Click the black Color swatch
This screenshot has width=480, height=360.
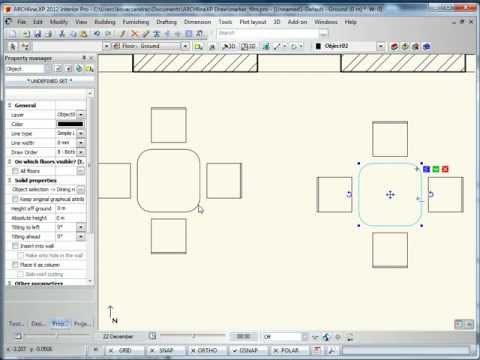tap(70, 124)
